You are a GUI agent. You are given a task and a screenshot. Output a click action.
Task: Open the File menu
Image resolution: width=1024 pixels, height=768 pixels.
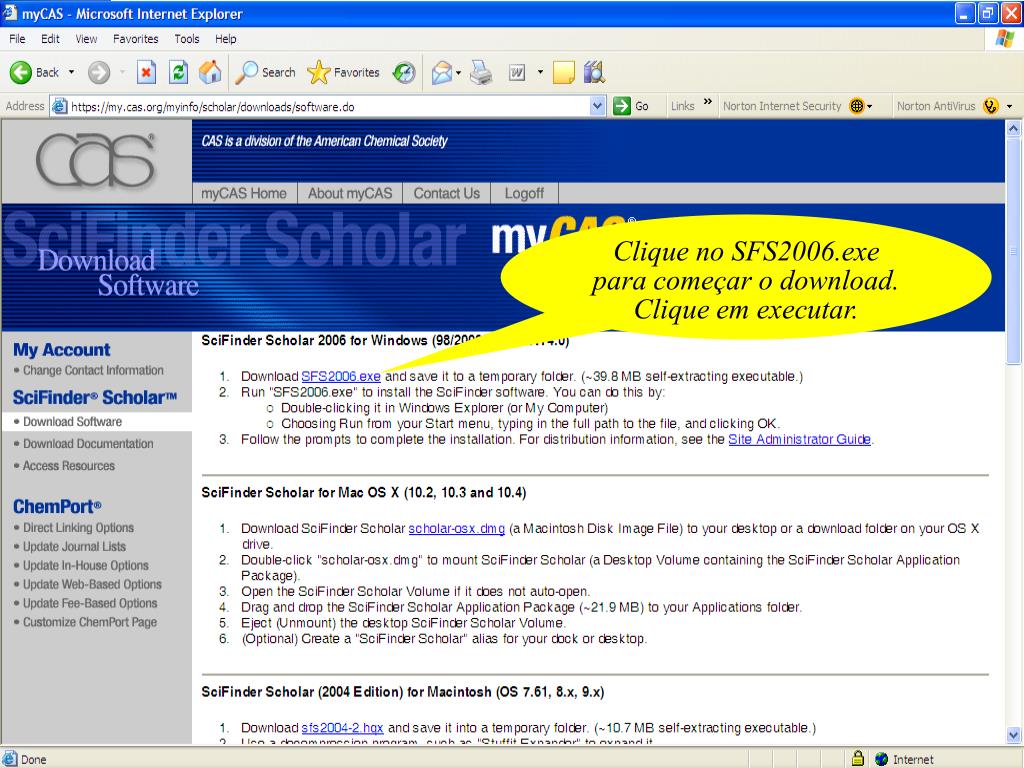pos(17,39)
